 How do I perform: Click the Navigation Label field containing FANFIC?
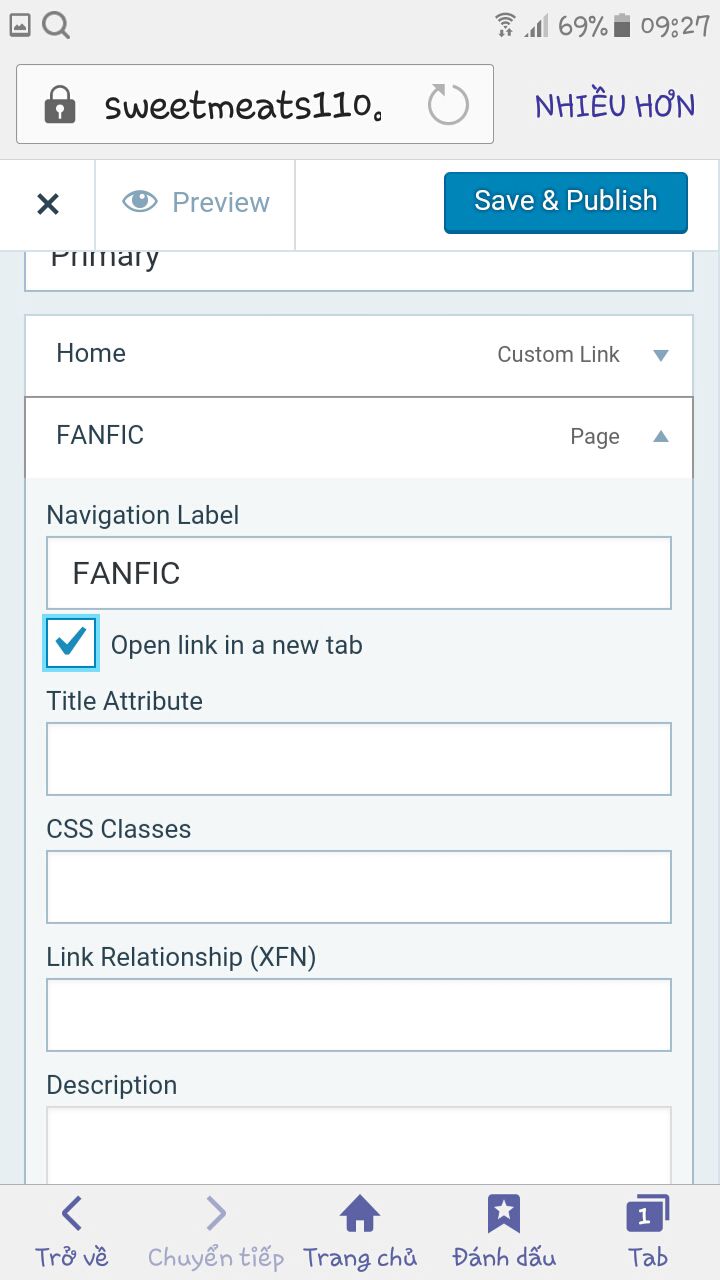click(x=359, y=573)
